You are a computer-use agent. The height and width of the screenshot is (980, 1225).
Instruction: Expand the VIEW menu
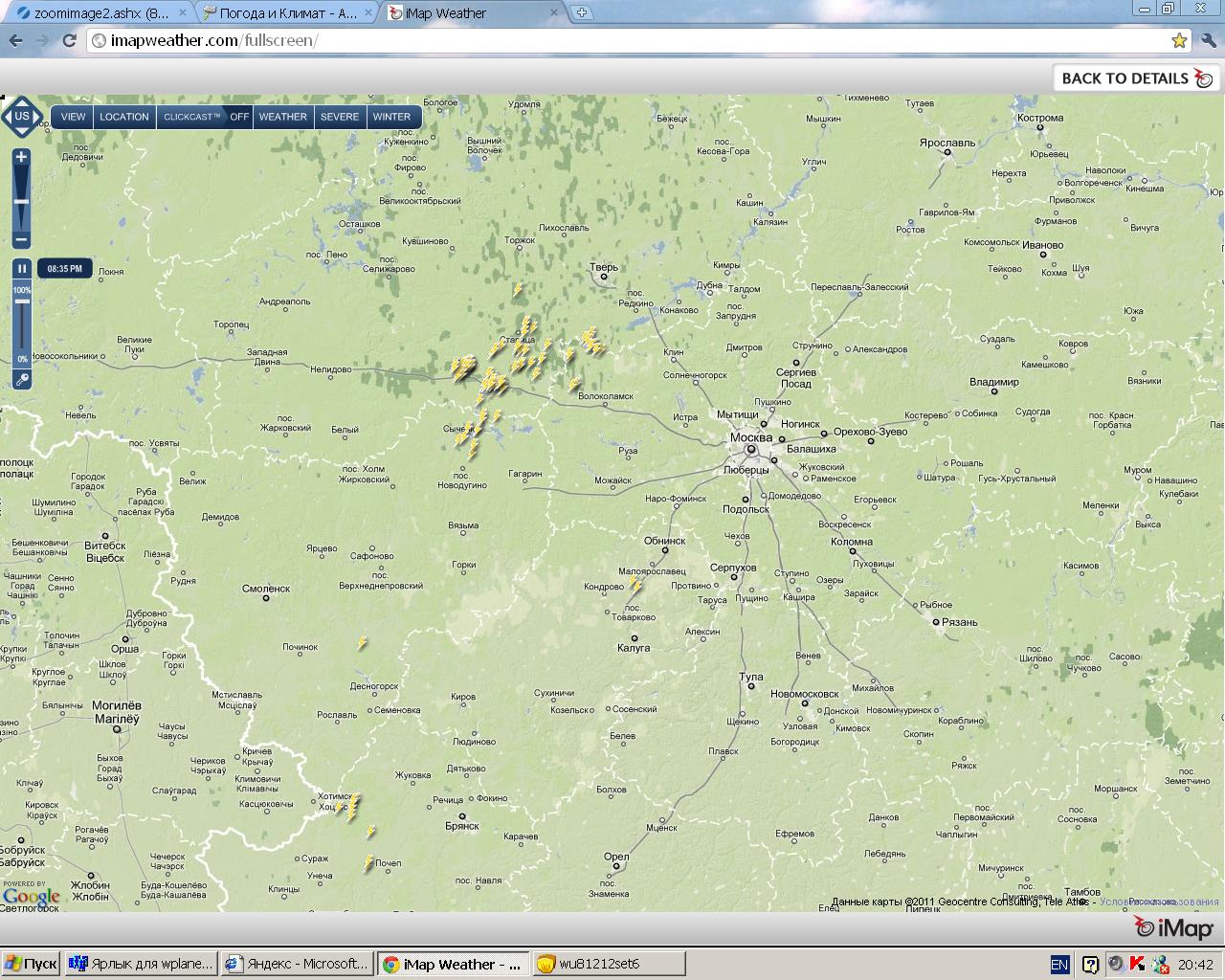coord(73,117)
